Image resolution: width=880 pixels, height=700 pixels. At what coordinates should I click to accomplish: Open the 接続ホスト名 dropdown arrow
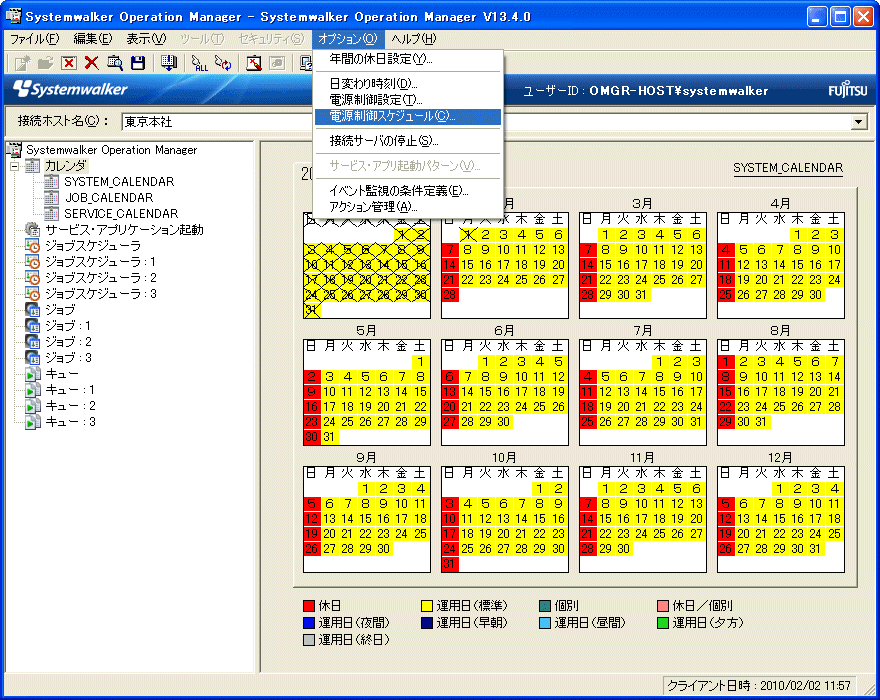tap(859, 122)
